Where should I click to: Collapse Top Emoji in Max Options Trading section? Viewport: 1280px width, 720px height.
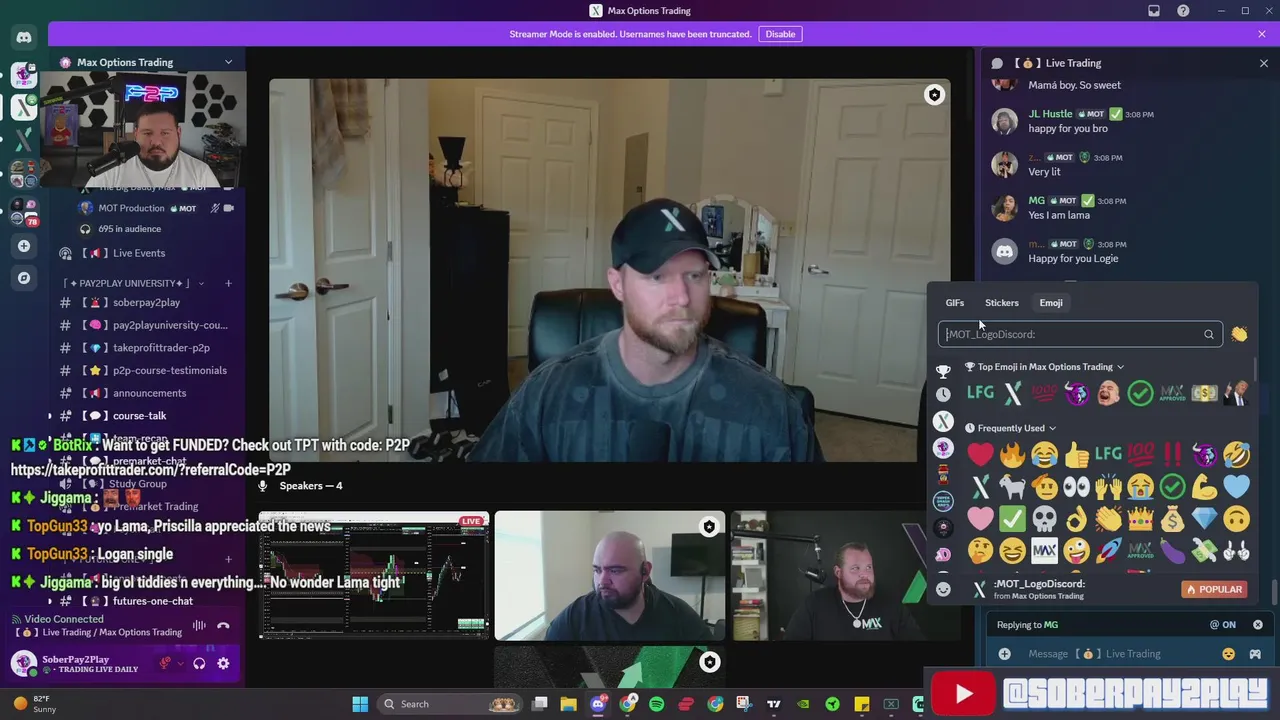pos(1120,367)
